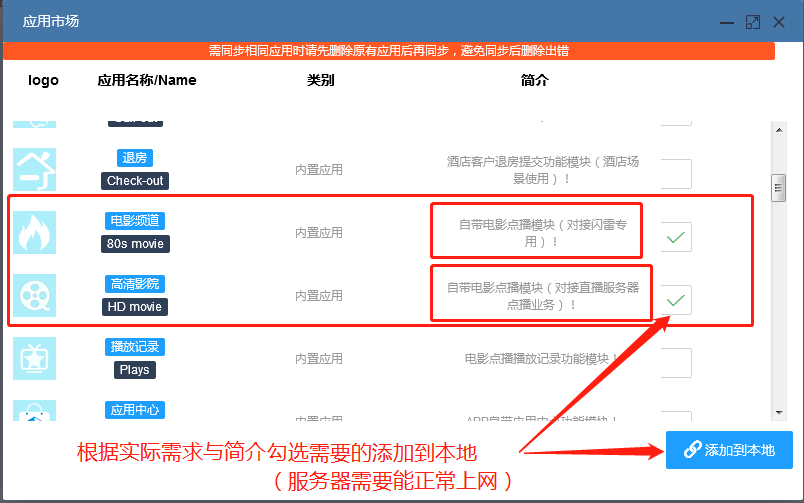Select the 高清影院 name tag
This screenshot has width=804, height=503.
point(135,284)
